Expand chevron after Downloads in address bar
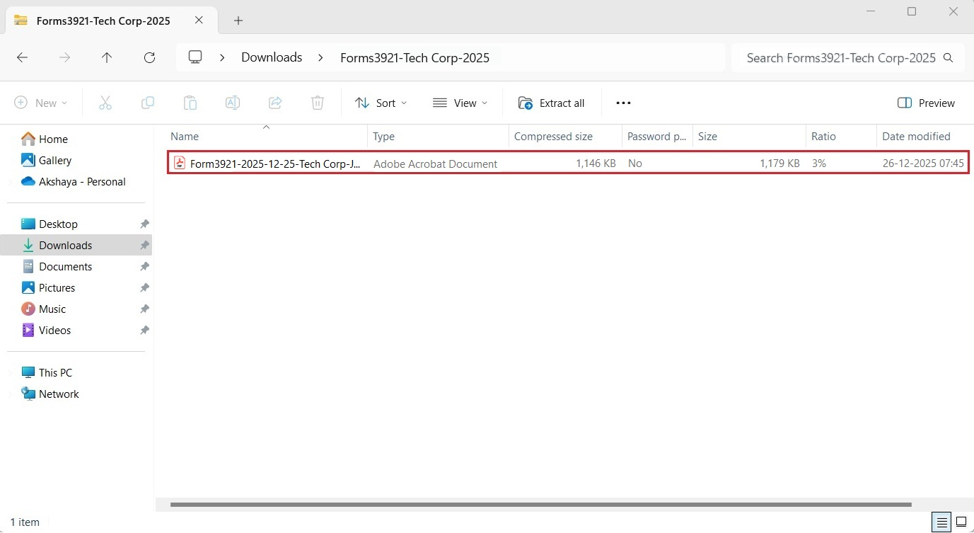Screen dimensions: 974x533 click(x=321, y=58)
